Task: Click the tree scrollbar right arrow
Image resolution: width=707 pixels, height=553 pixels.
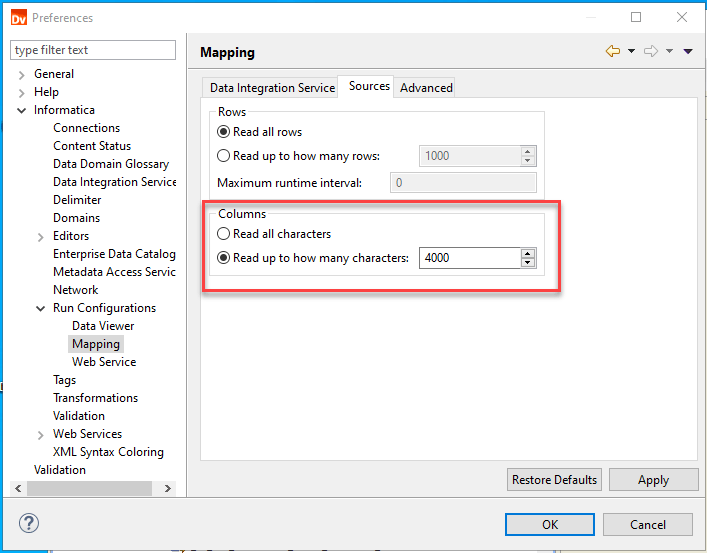Action: [x=168, y=488]
